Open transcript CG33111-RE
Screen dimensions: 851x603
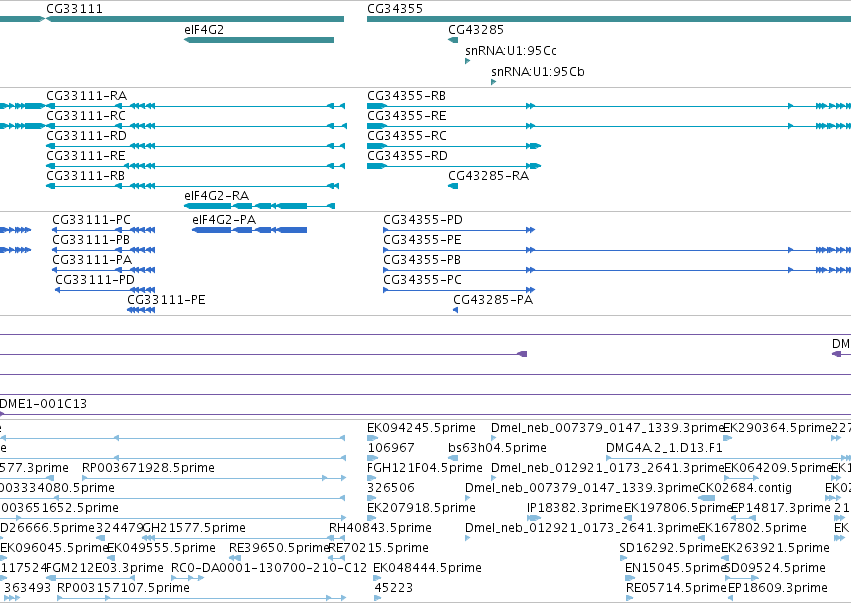195,166
